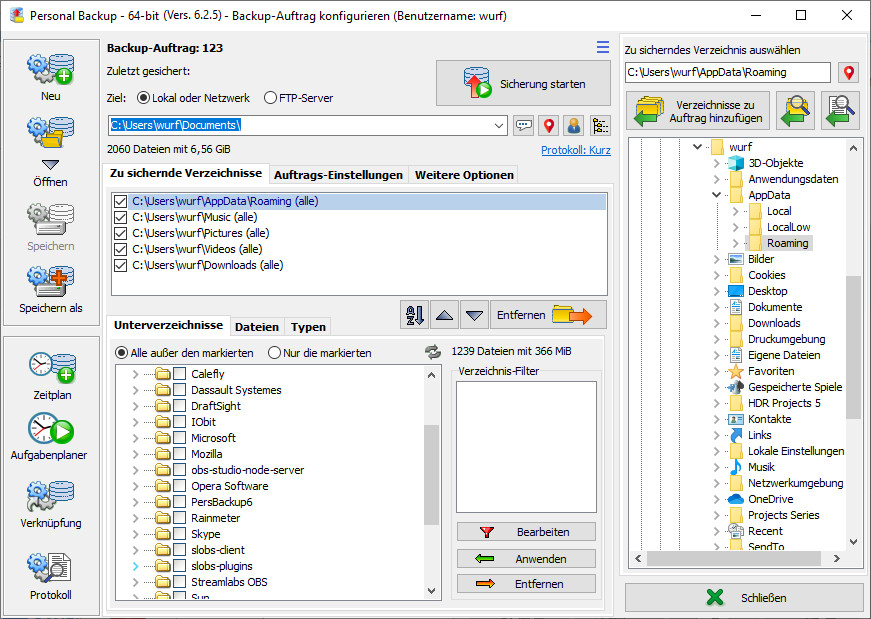Click the hamburger menu icon
The height and width of the screenshot is (619, 871).
(x=602, y=48)
